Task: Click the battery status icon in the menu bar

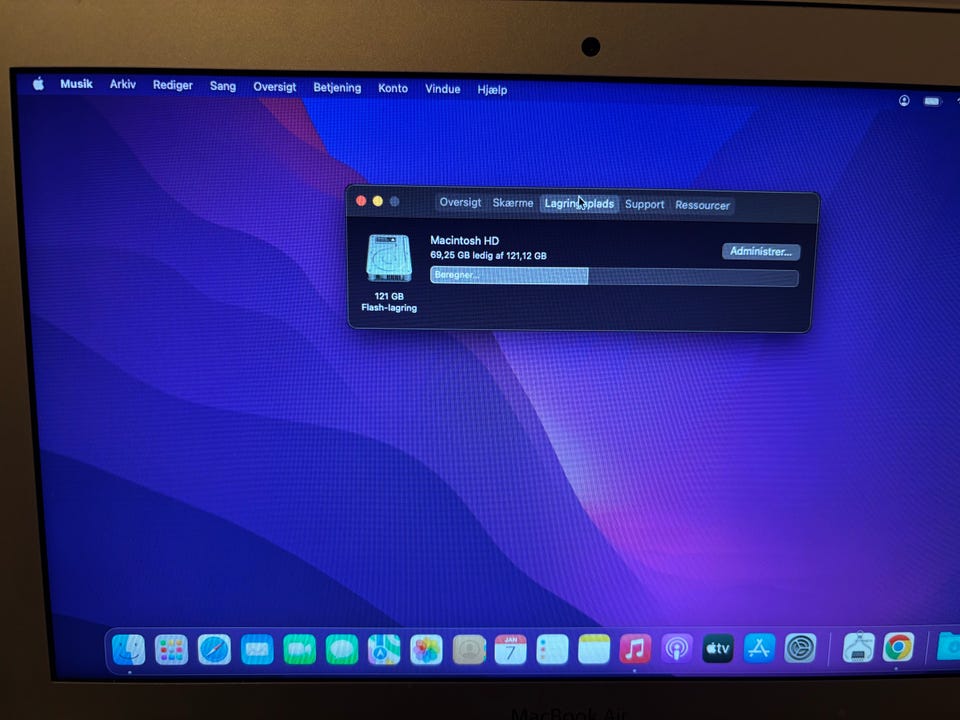Action: tap(932, 101)
